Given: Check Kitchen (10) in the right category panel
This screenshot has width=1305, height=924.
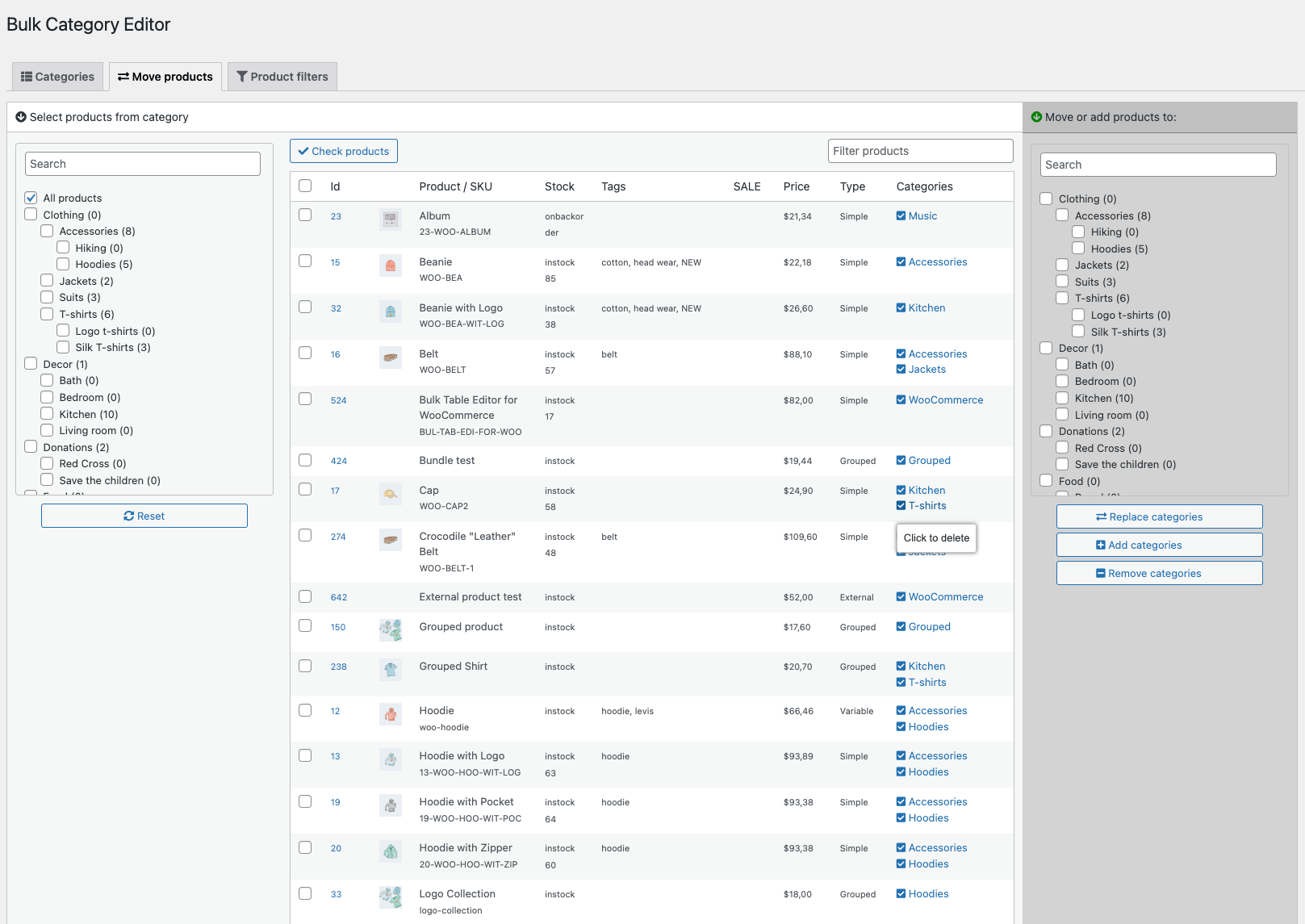Looking at the screenshot, I should (x=1062, y=398).
